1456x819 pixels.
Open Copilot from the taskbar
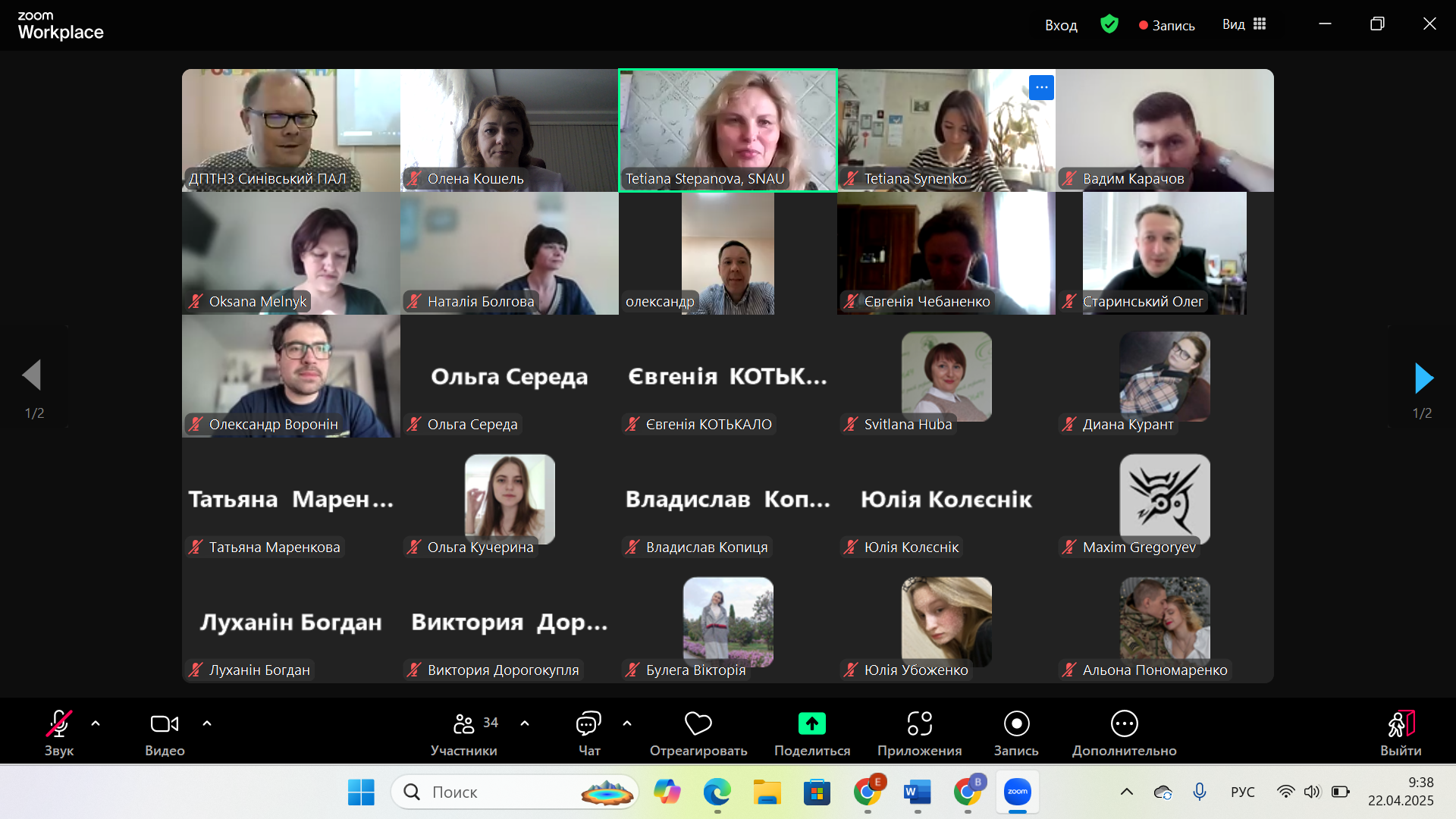[667, 792]
